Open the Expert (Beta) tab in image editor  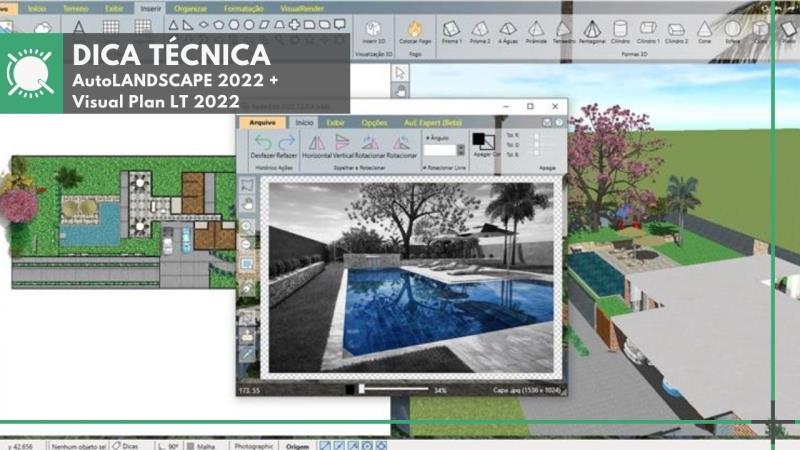[433, 123]
